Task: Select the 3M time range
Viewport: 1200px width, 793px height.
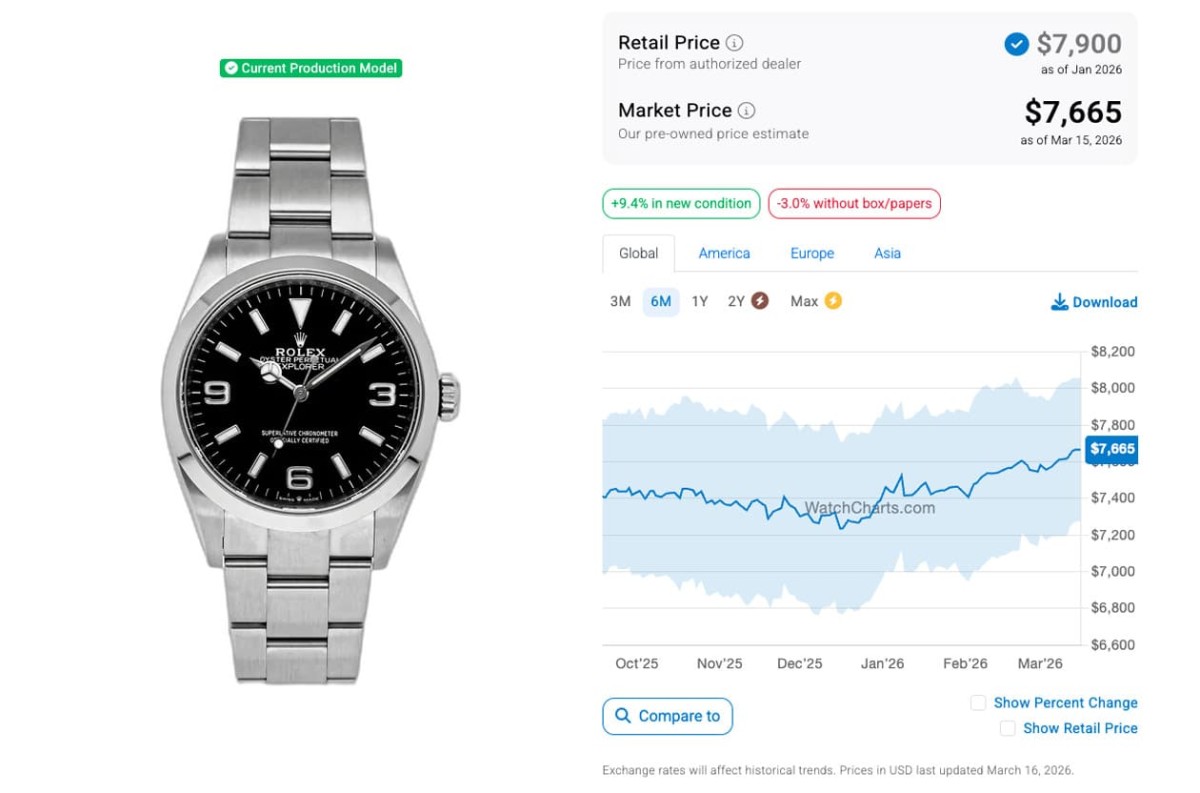Action: coord(620,301)
